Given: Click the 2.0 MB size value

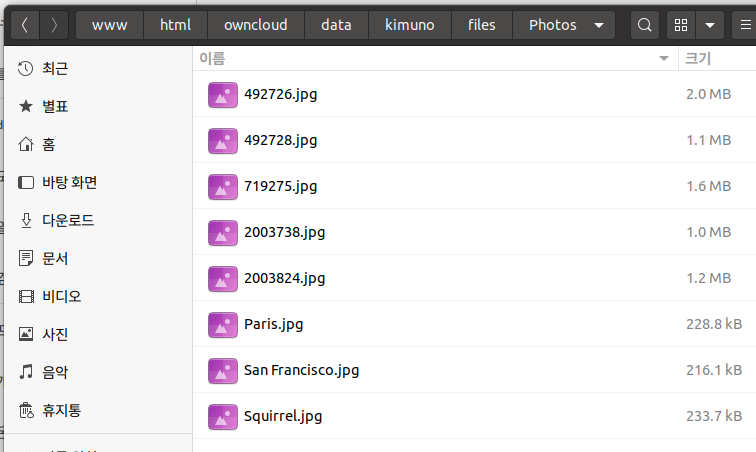Looking at the screenshot, I should pyautogui.click(x=709, y=94).
